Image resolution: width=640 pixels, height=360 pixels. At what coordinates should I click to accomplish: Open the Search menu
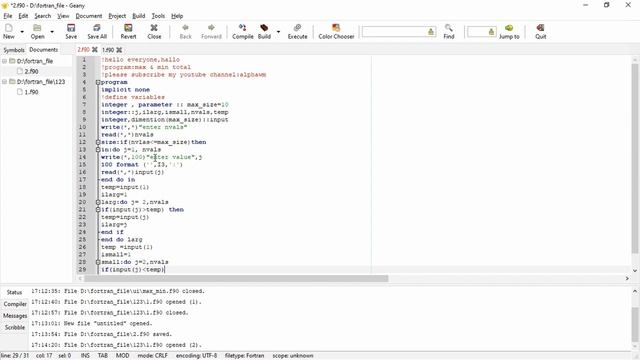tap(42, 16)
